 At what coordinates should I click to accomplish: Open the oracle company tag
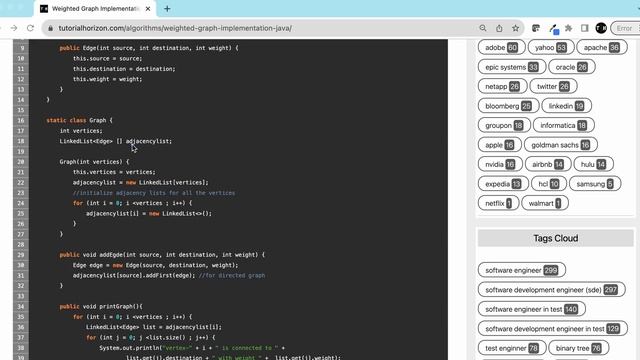pos(571,67)
